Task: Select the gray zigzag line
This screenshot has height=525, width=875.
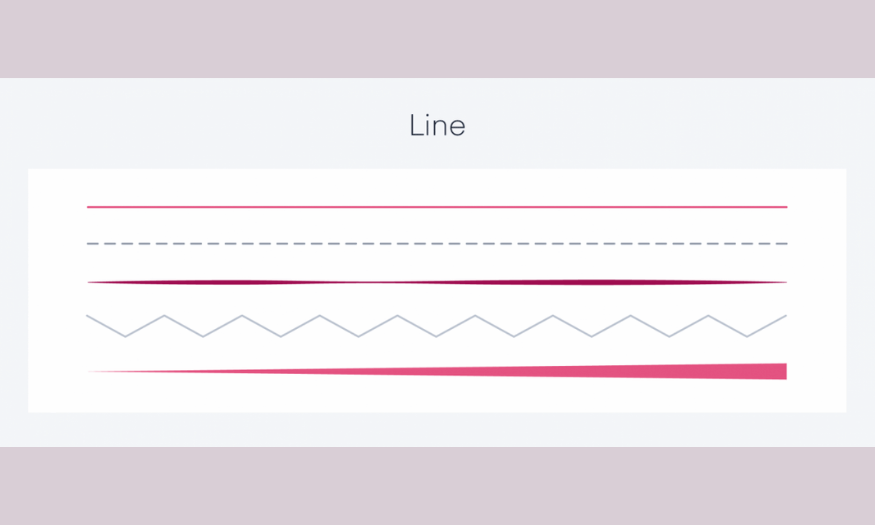Action: [x=436, y=326]
